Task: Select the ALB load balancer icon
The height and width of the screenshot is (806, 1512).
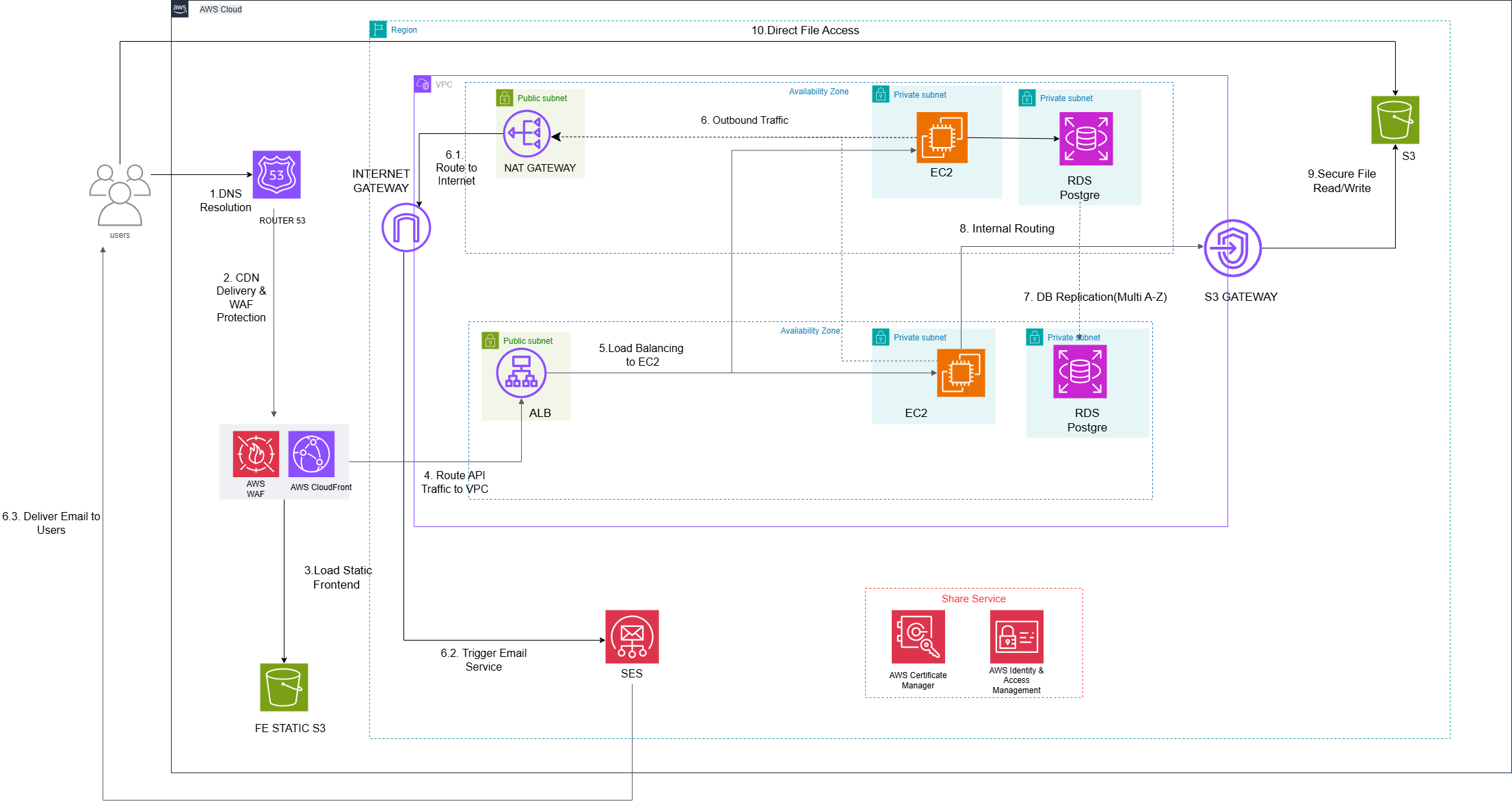Action: point(521,373)
